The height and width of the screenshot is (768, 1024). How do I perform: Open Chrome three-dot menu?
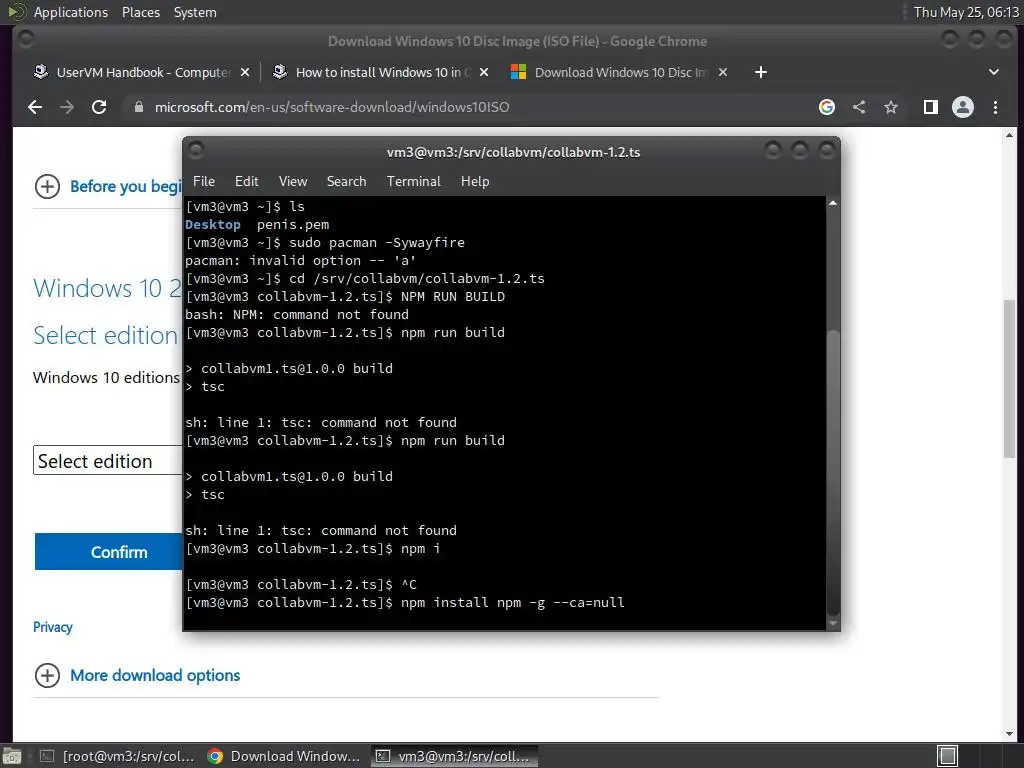[x=995, y=107]
